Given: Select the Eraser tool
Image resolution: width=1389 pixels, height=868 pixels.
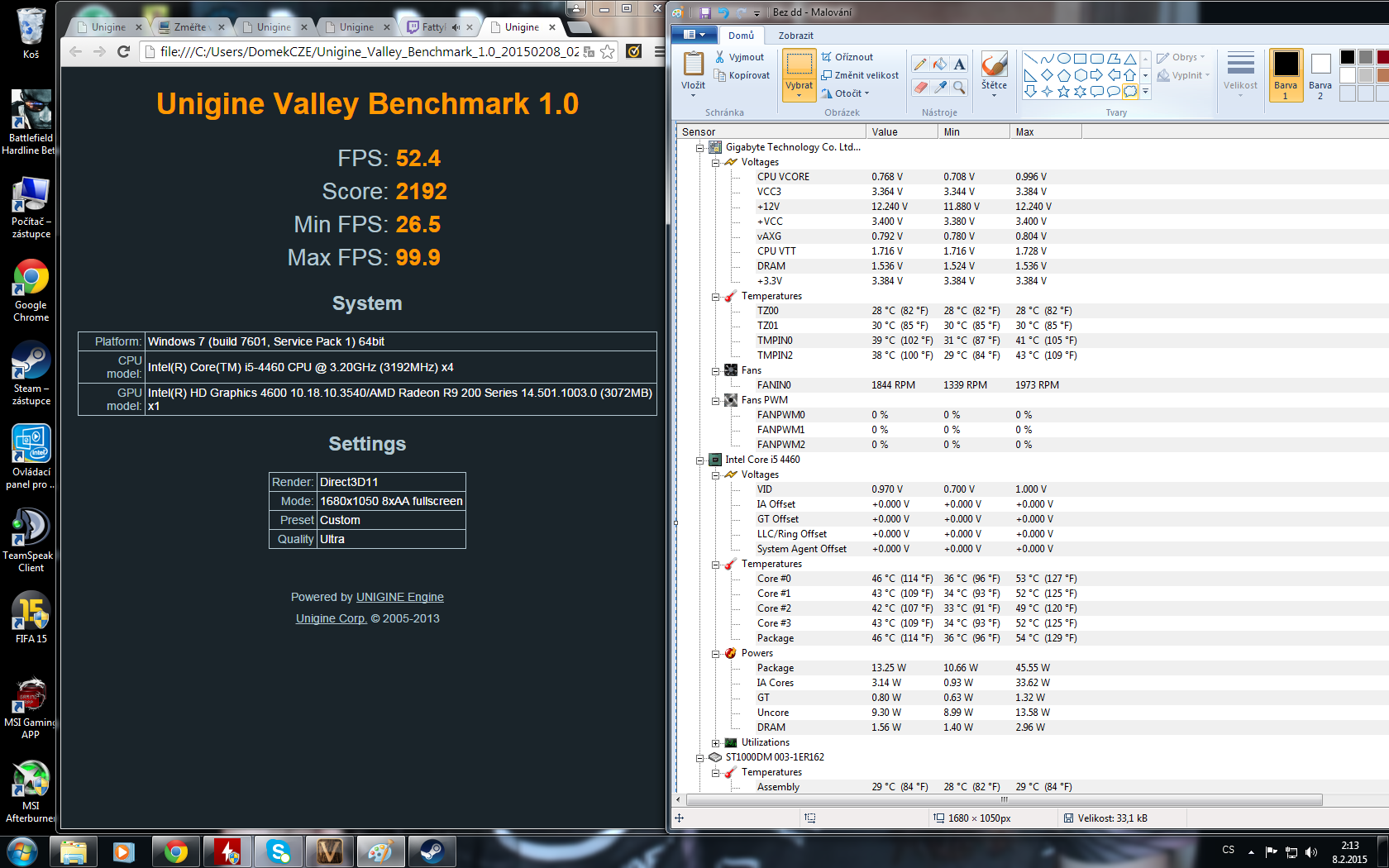Looking at the screenshot, I should 920,87.
